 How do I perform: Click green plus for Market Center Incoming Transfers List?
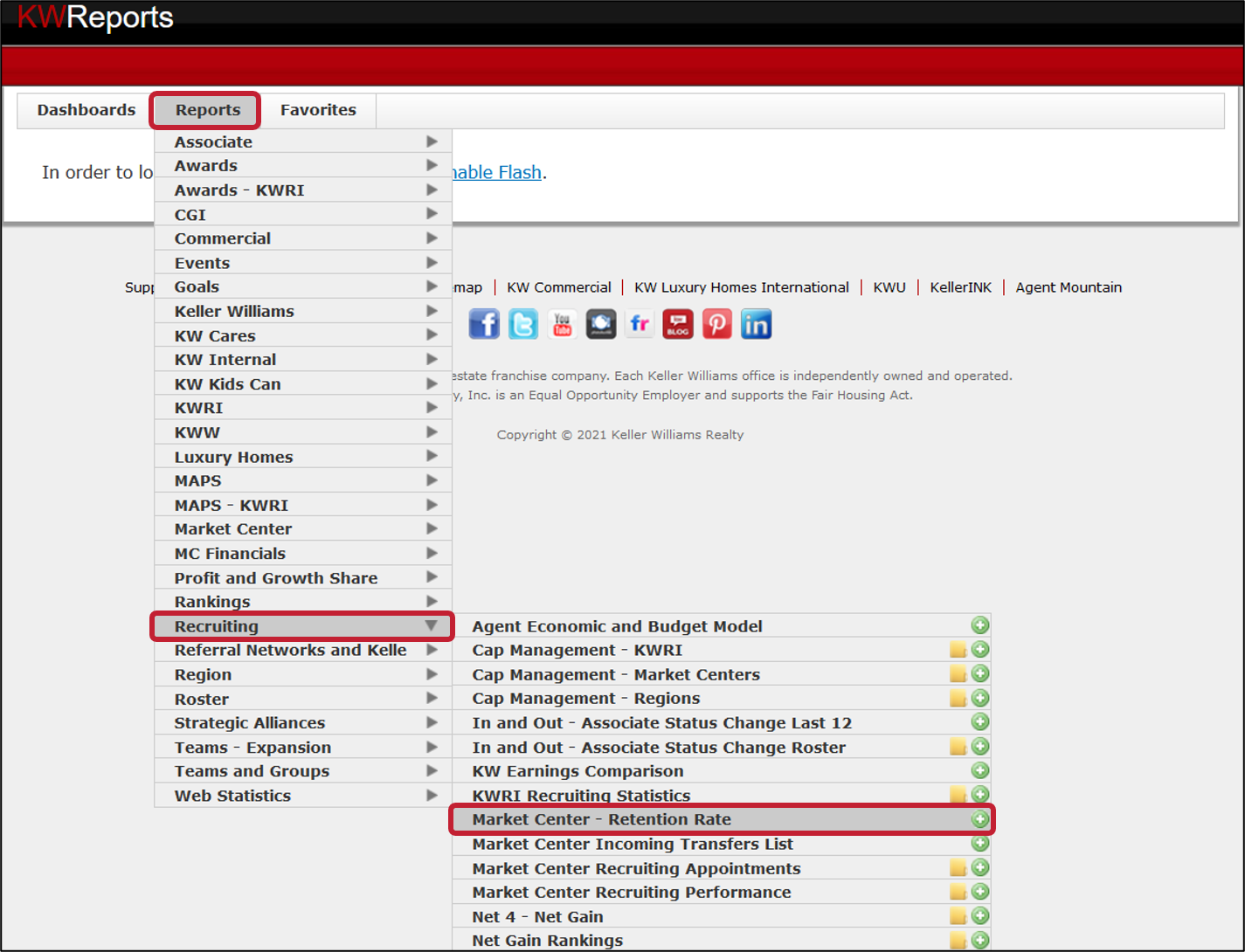point(980,844)
